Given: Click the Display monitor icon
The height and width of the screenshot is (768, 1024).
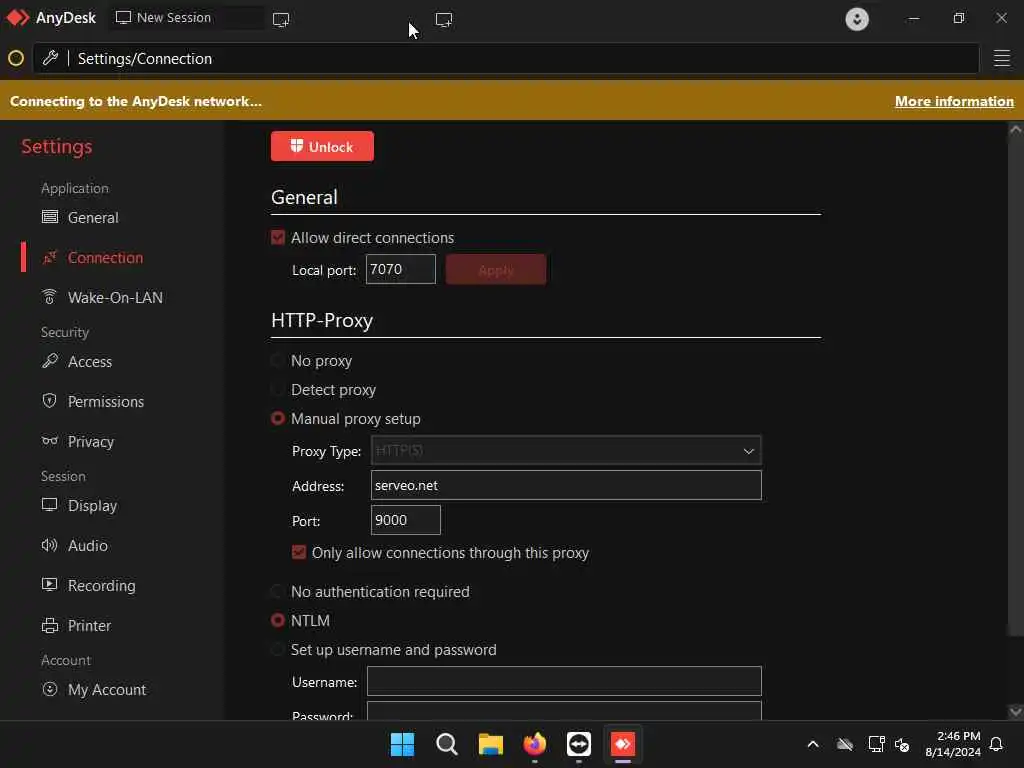Looking at the screenshot, I should (50, 505).
